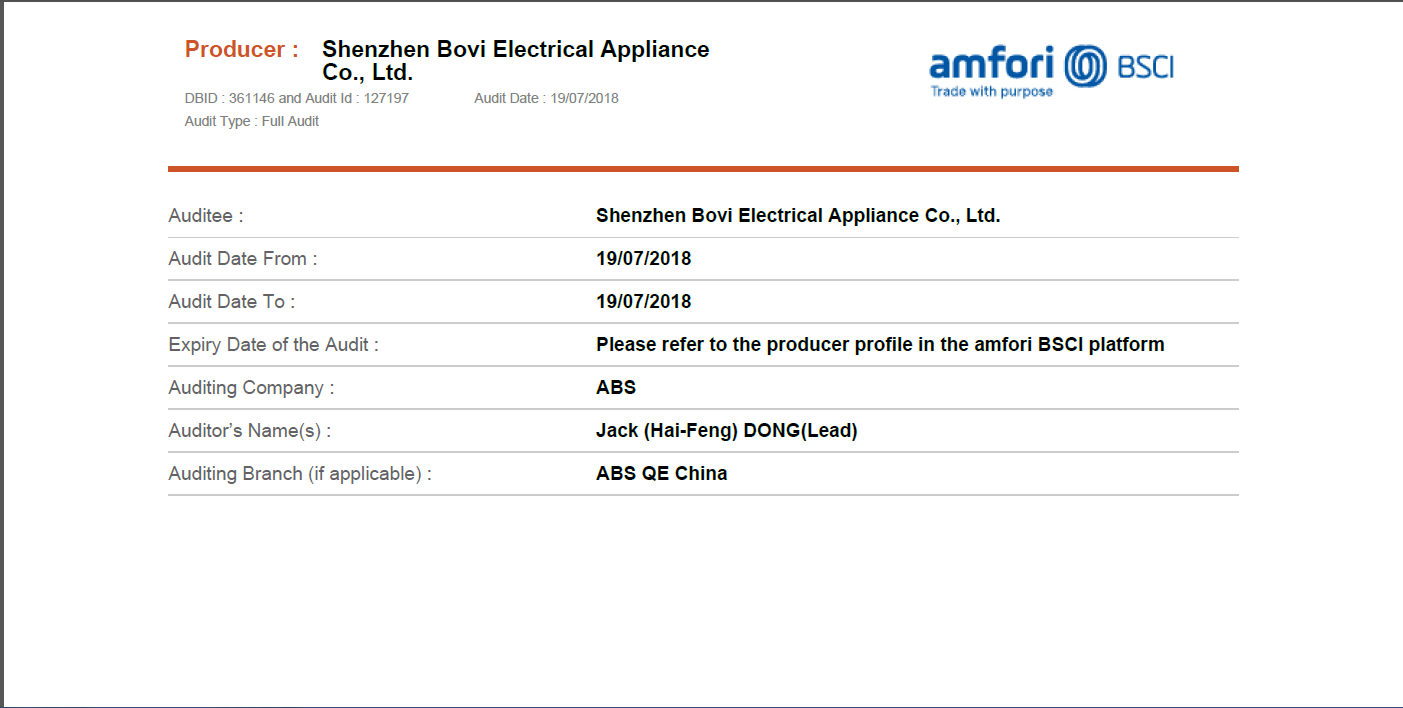
Task: Click the amfori wordmark in header
Action: [992, 65]
